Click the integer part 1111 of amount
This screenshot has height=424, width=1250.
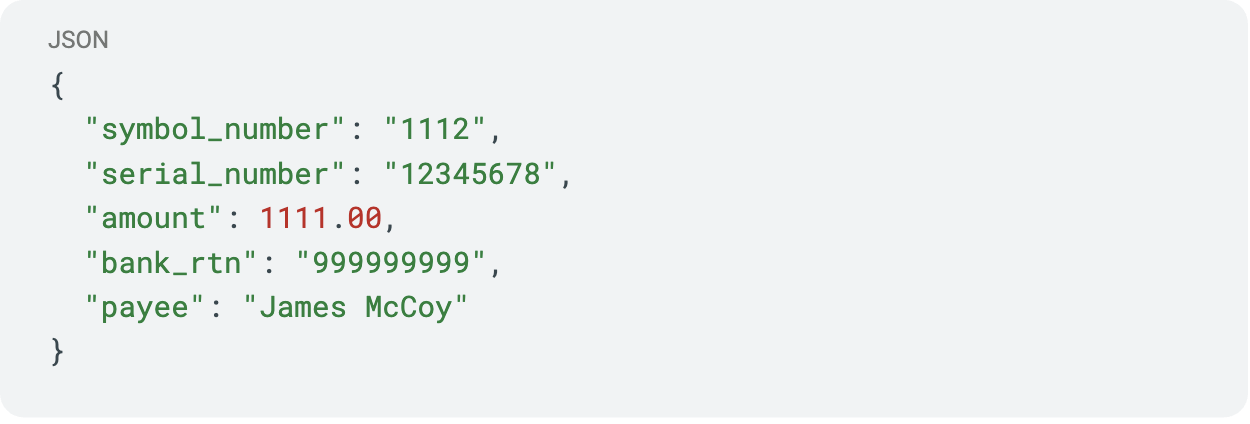coord(295,218)
